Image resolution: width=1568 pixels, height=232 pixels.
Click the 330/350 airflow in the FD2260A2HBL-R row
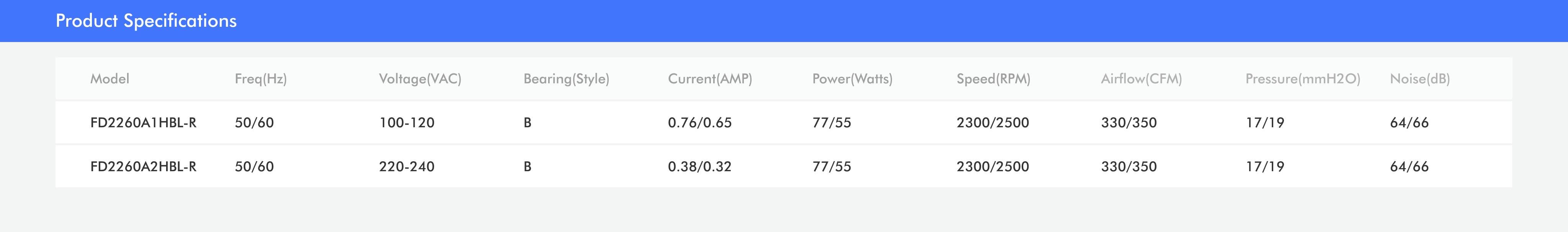1129,166
